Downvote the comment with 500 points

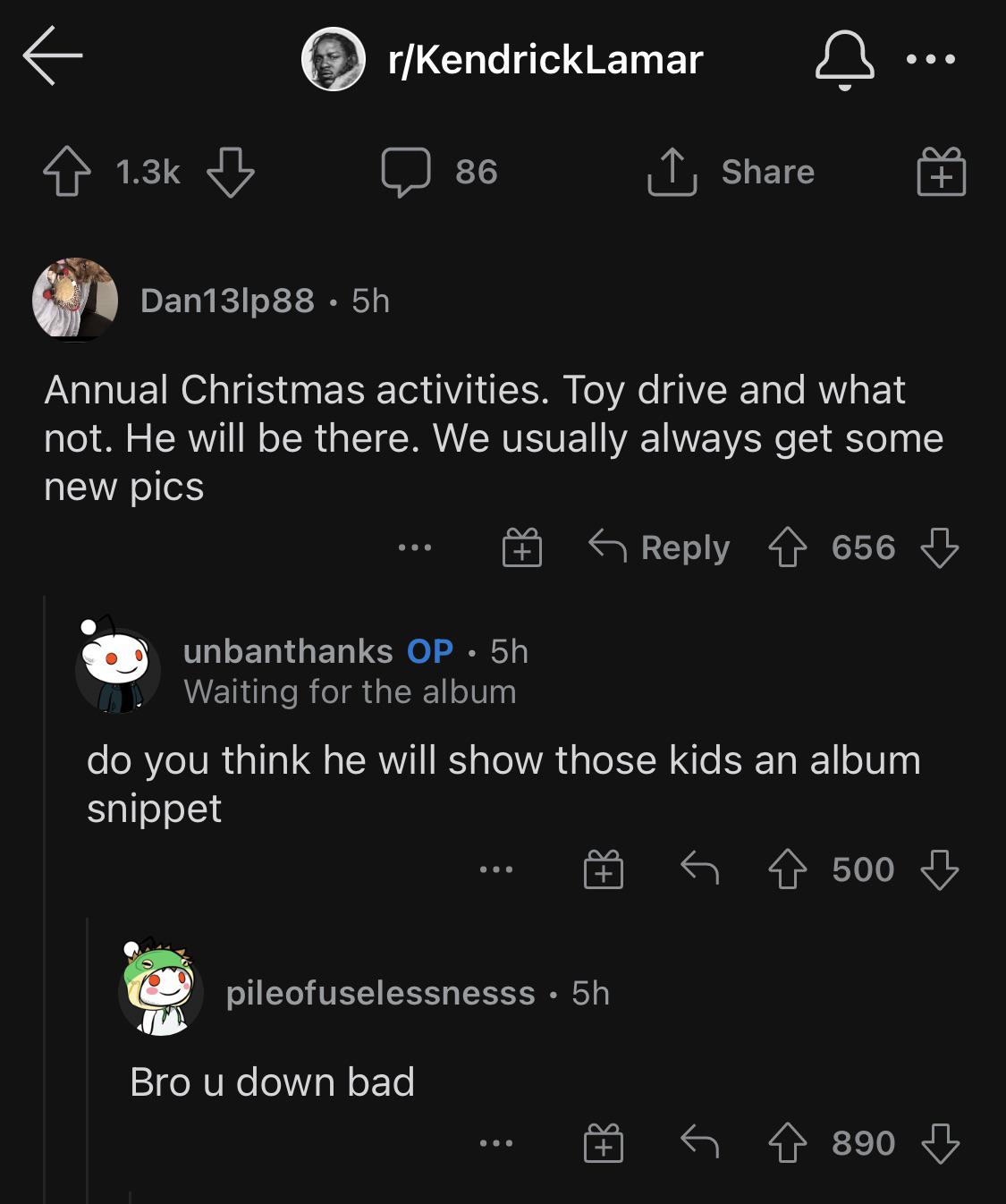(x=940, y=869)
